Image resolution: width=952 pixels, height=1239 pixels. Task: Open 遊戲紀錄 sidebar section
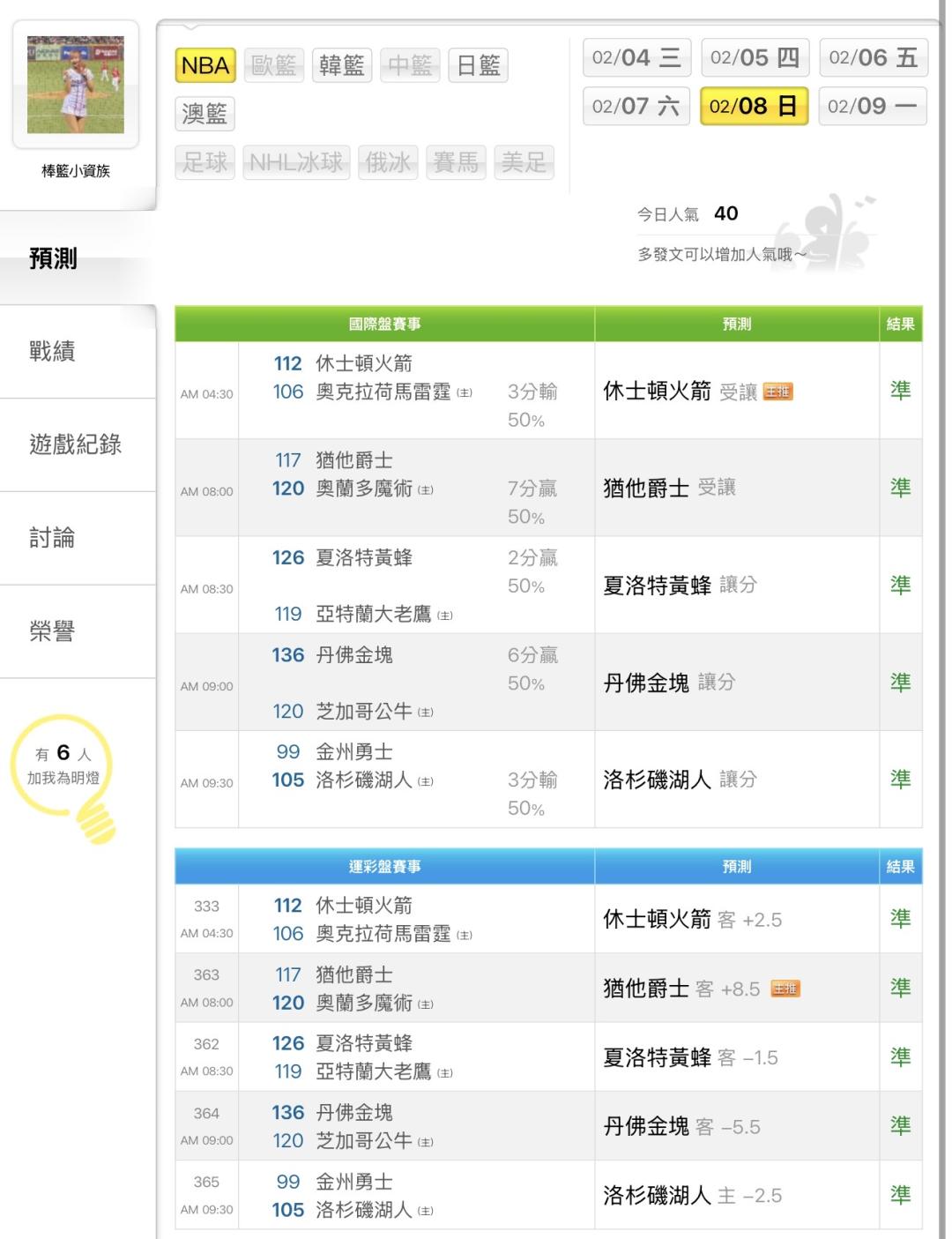(x=76, y=444)
